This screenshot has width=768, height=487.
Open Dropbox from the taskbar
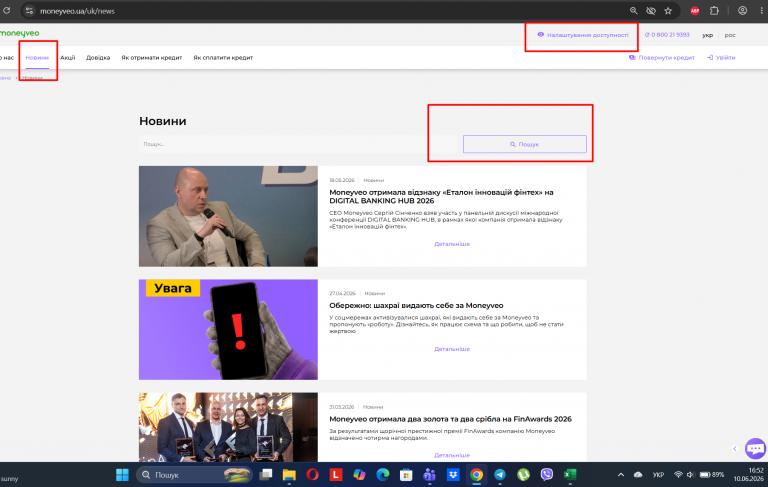453,475
